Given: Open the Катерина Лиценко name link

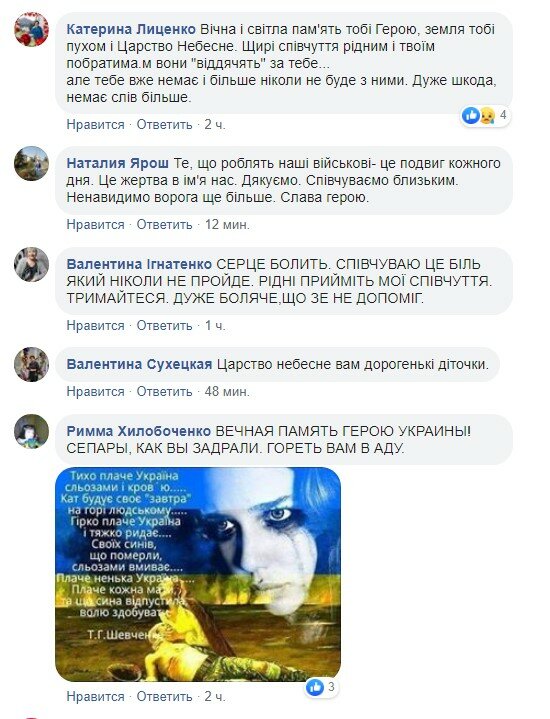Looking at the screenshot, I should 131,29.
